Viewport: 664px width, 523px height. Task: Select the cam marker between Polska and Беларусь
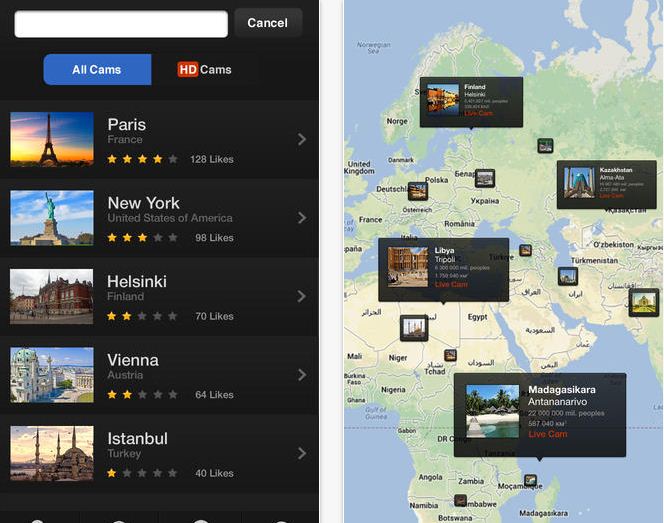484,179
